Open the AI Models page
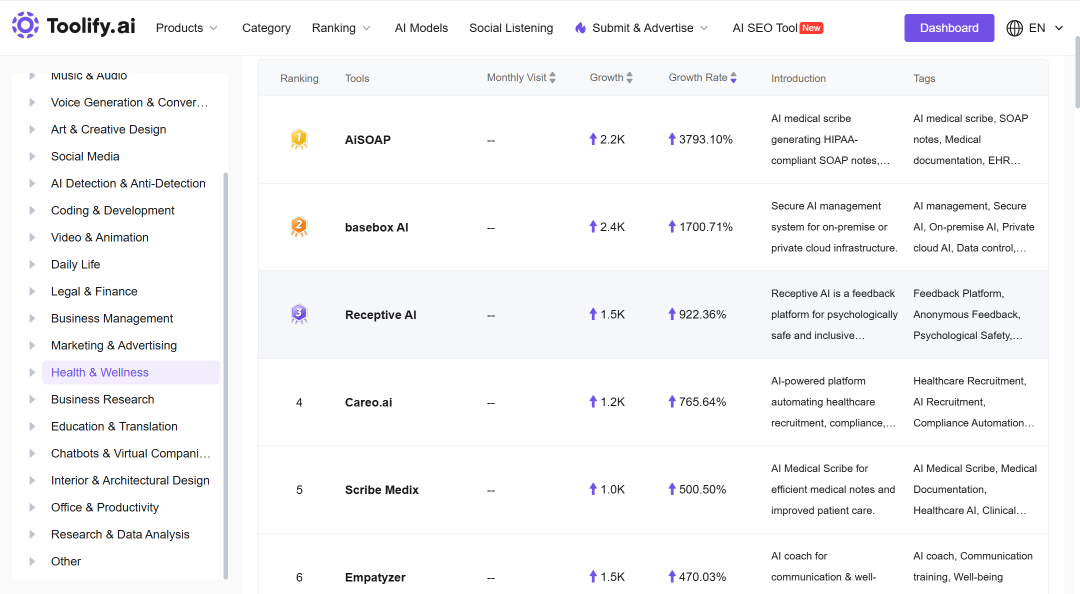Viewport: 1080px width, 594px height. (421, 28)
